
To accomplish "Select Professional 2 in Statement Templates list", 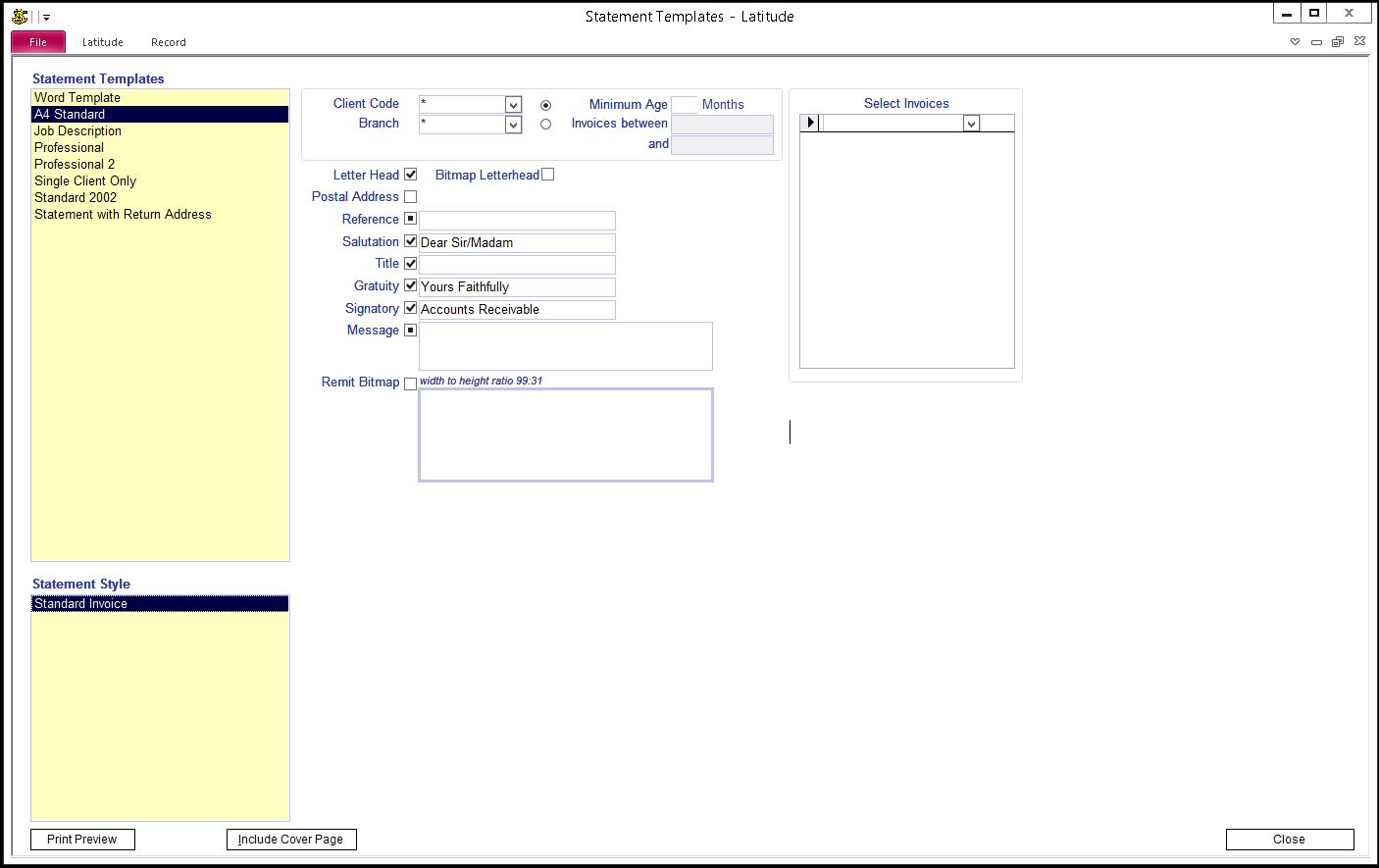I will point(75,164).
